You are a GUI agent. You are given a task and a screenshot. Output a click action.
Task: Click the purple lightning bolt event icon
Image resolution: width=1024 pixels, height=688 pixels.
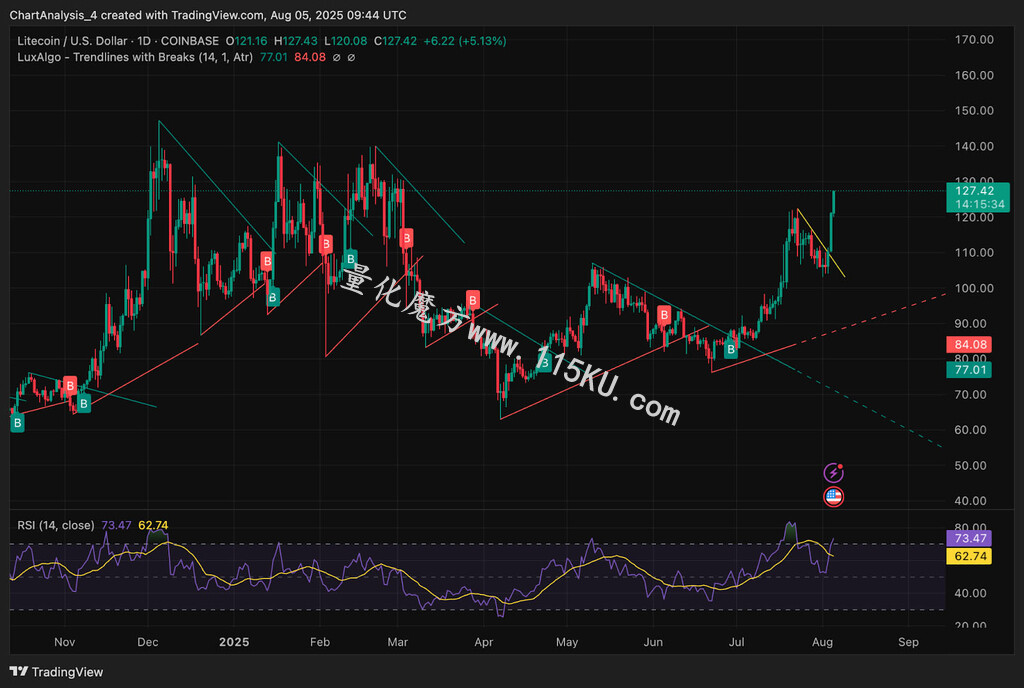click(x=833, y=472)
